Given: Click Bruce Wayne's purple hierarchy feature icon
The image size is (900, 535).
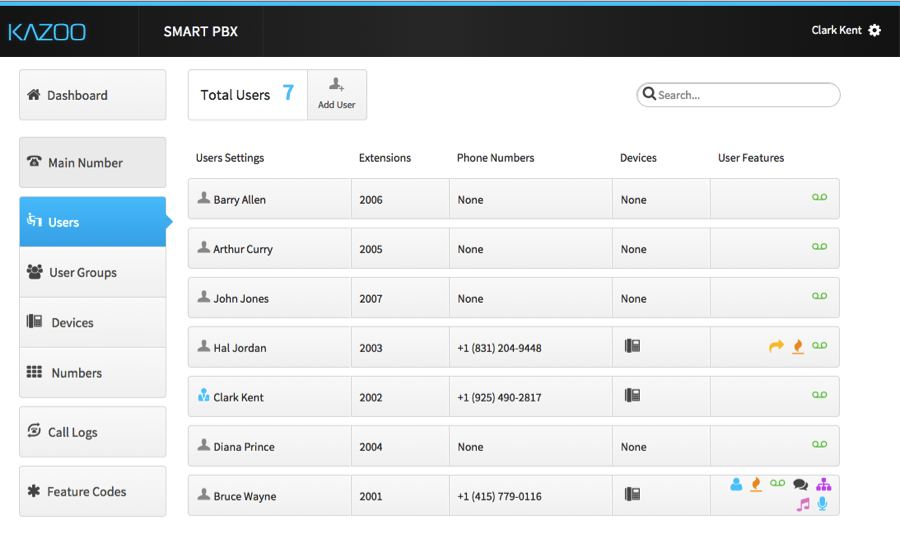Looking at the screenshot, I should [x=824, y=484].
